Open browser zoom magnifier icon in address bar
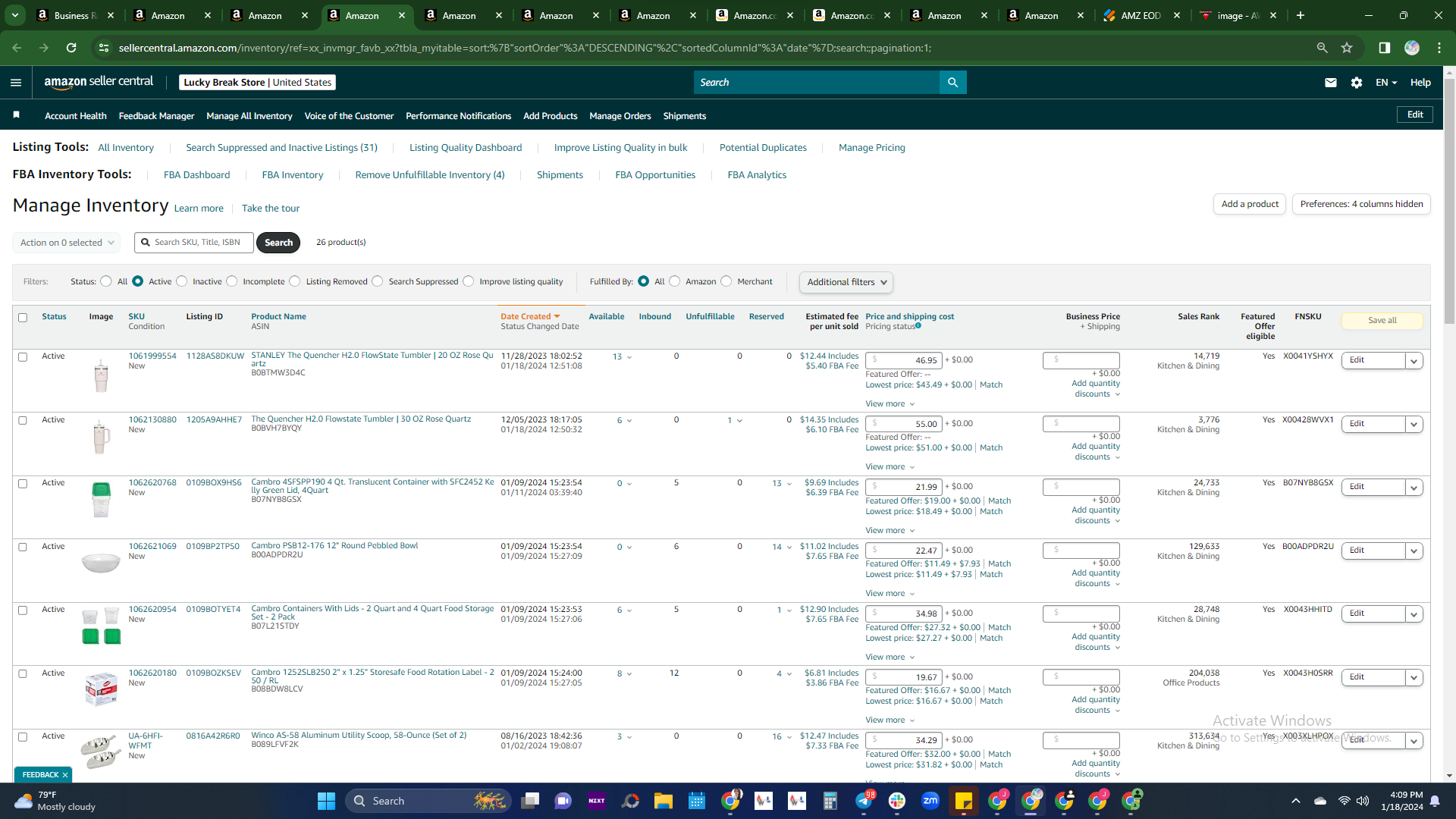 pos(1323,48)
